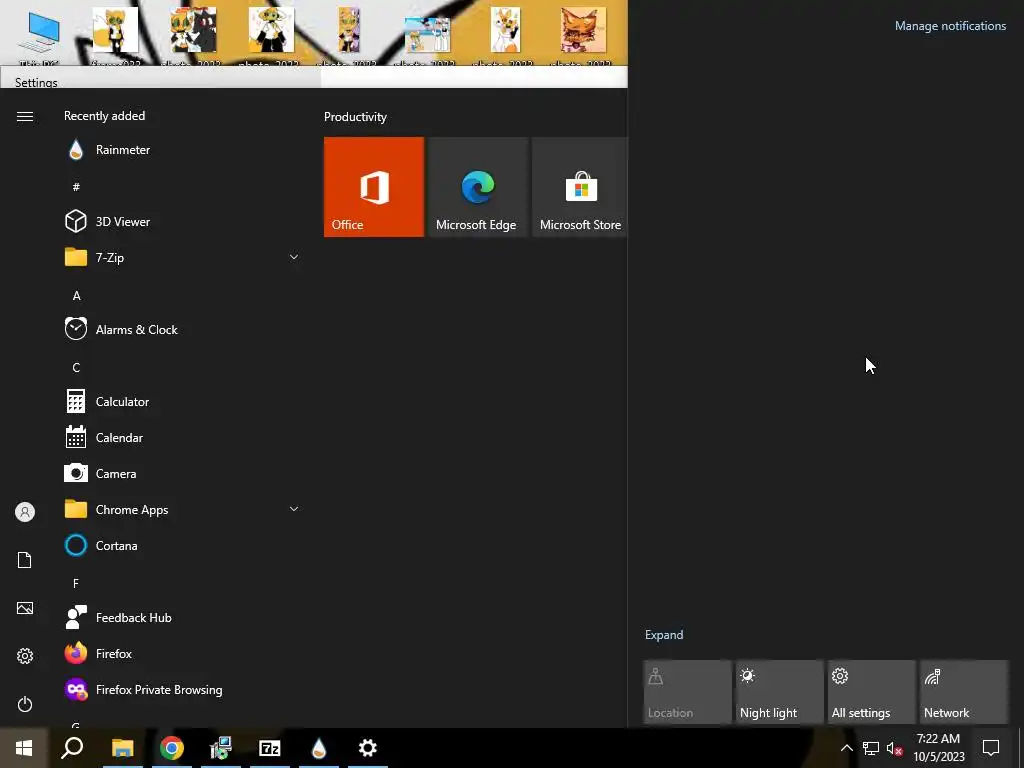Open taskbar Search magnifier
This screenshot has height=768, width=1024.
(72, 748)
